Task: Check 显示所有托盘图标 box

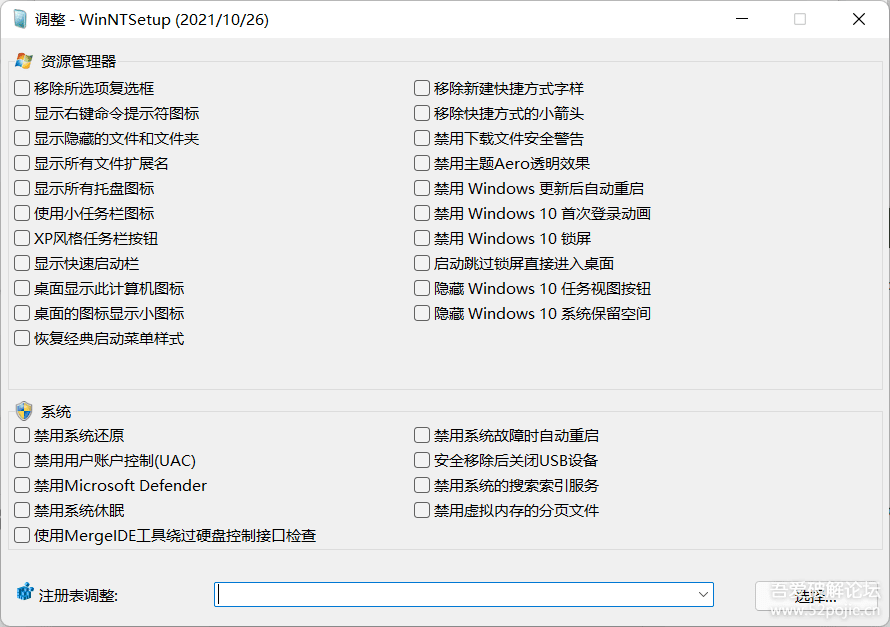Action: (x=22, y=188)
